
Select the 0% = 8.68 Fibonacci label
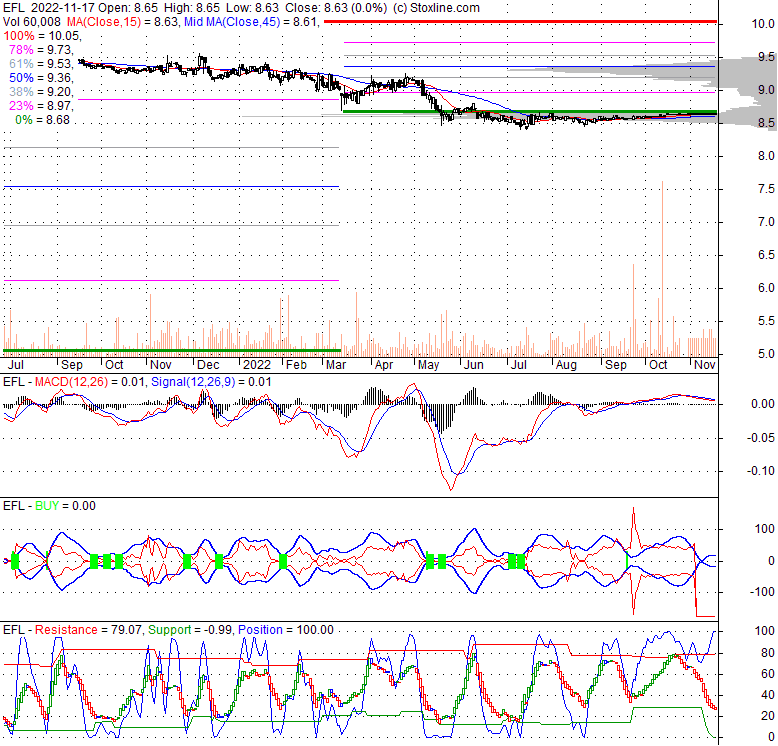pyautogui.click(x=43, y=120)
